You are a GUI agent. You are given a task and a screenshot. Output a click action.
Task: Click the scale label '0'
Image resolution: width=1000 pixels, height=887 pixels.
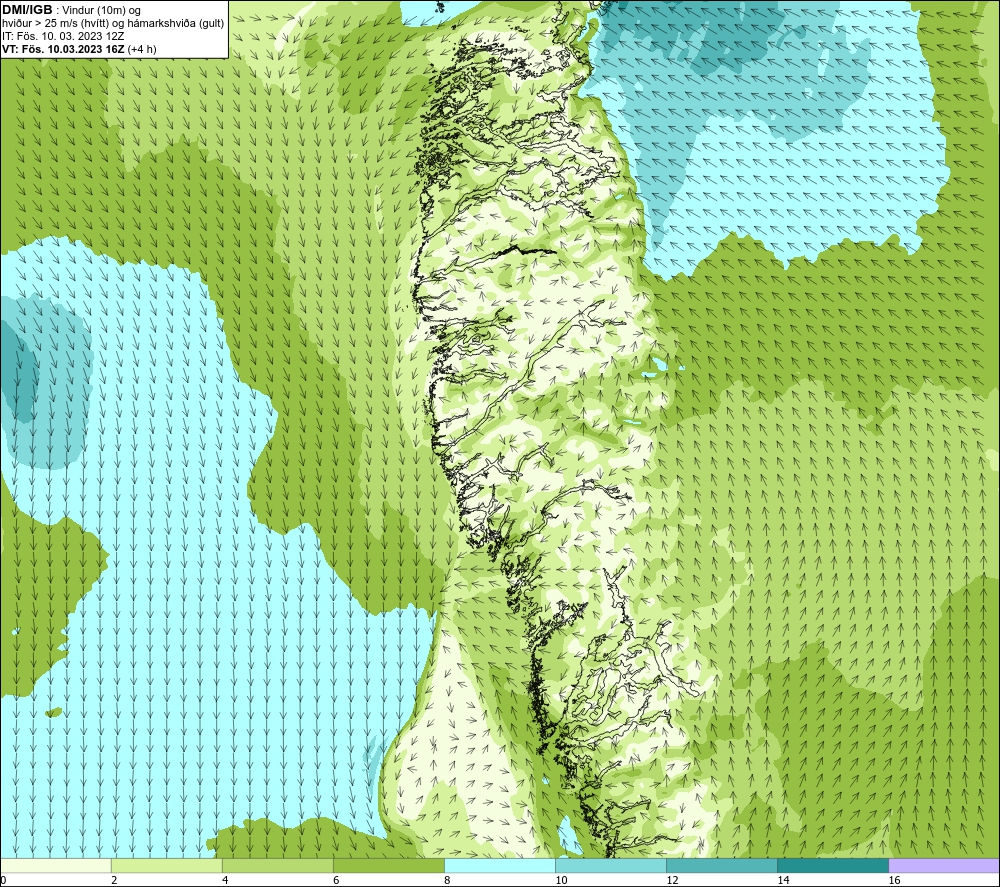[4, 881]
